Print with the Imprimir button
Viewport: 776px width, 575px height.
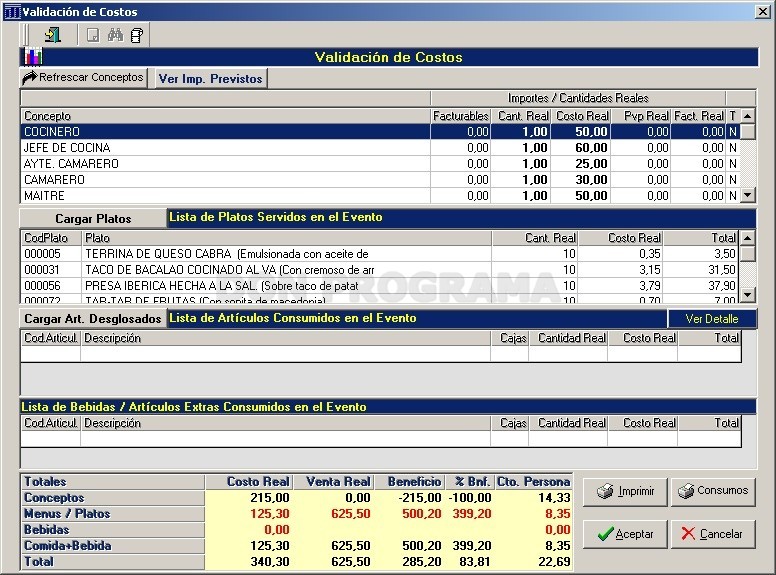[625, 491]
